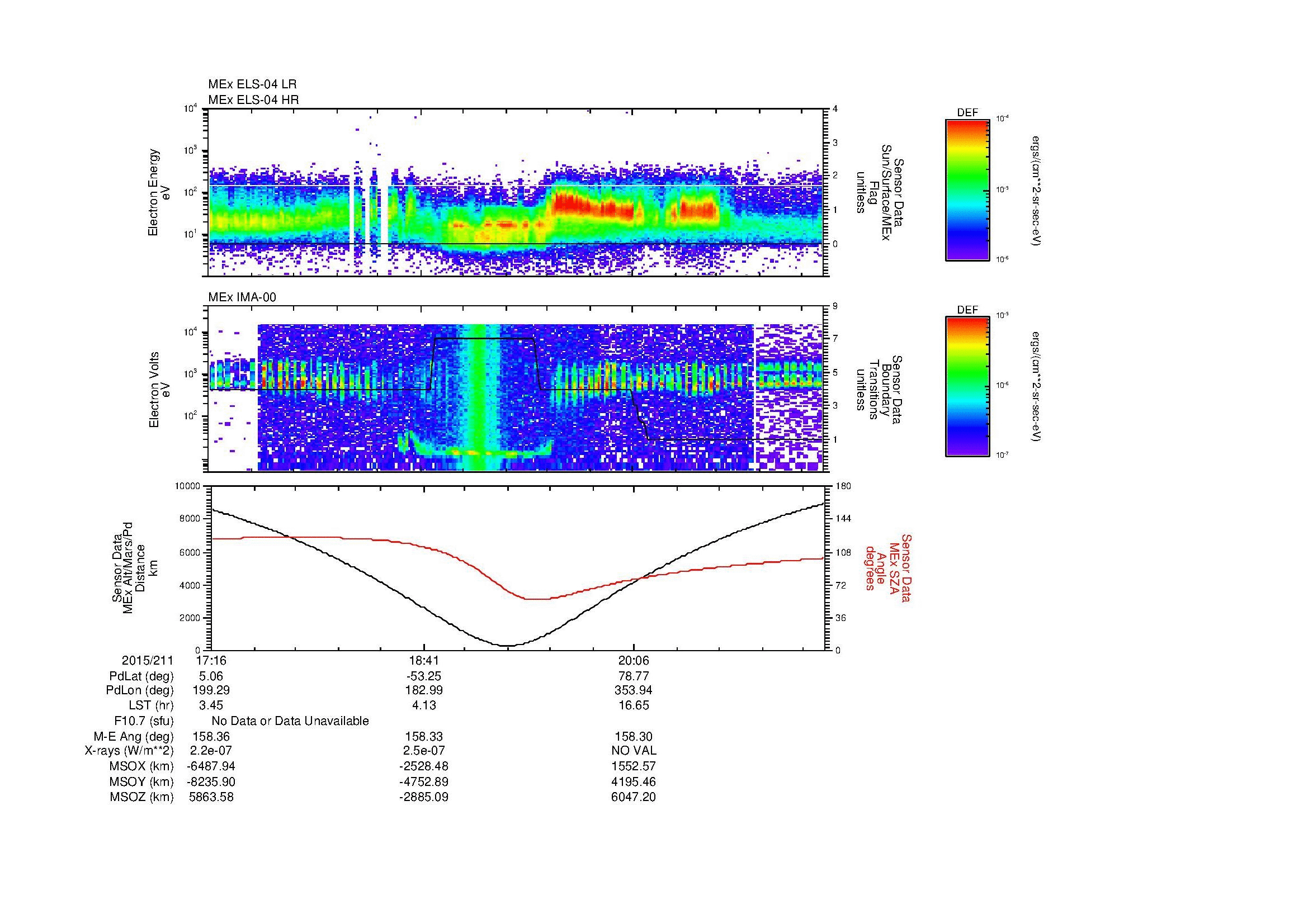
Task: Click the 'MSOZ (km)' row label
Action: click(x=142, y=797)
